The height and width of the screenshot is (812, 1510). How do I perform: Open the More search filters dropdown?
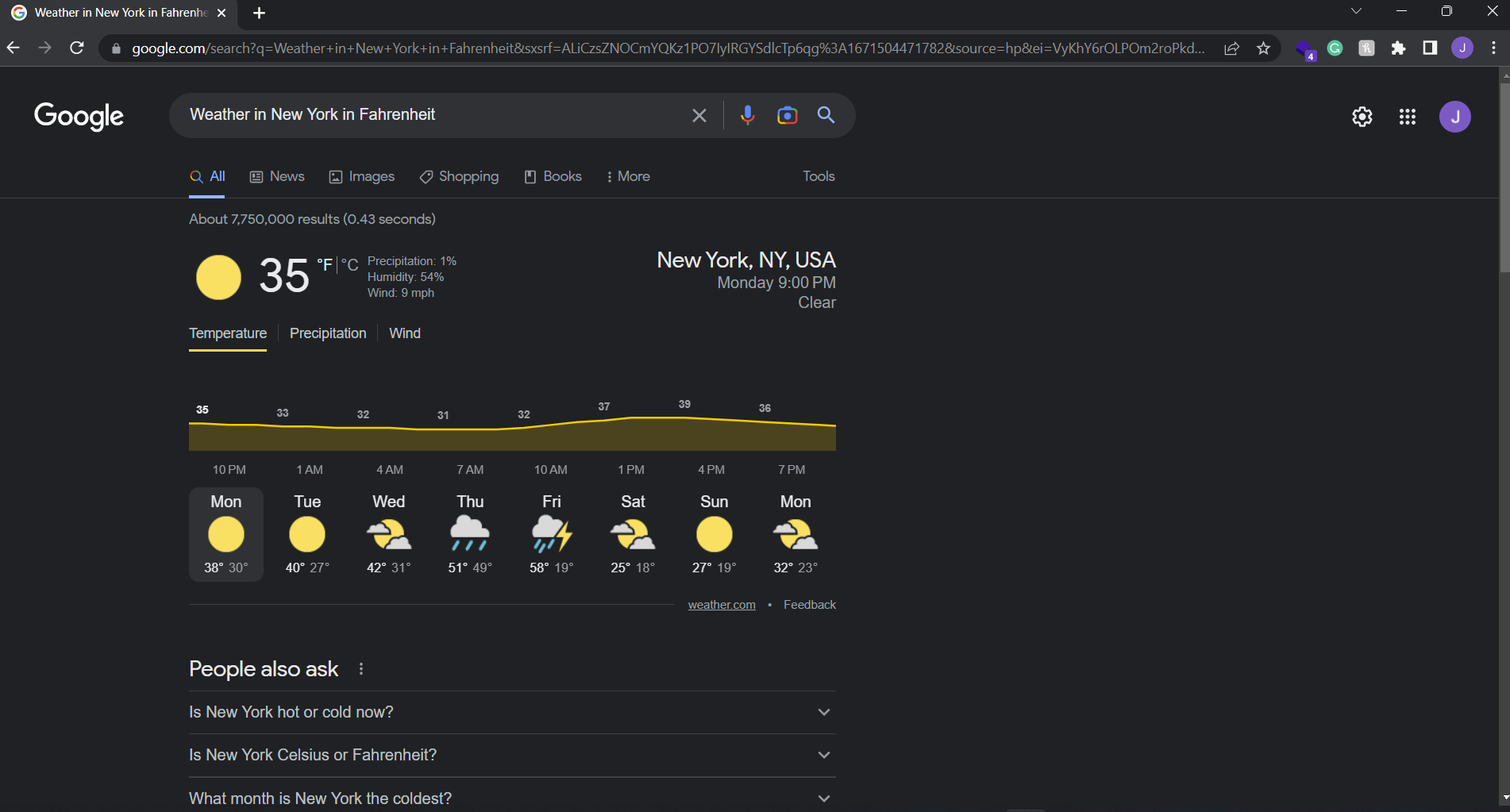[628, 176]
